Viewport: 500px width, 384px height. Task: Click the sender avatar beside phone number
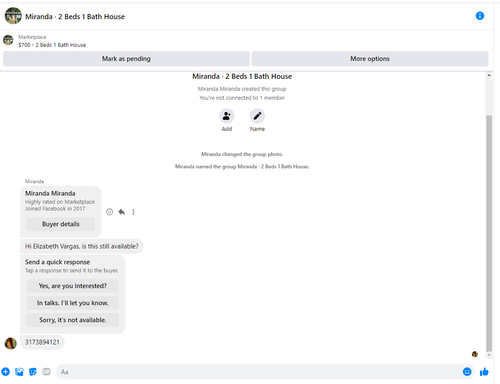(x=11, y=343)
